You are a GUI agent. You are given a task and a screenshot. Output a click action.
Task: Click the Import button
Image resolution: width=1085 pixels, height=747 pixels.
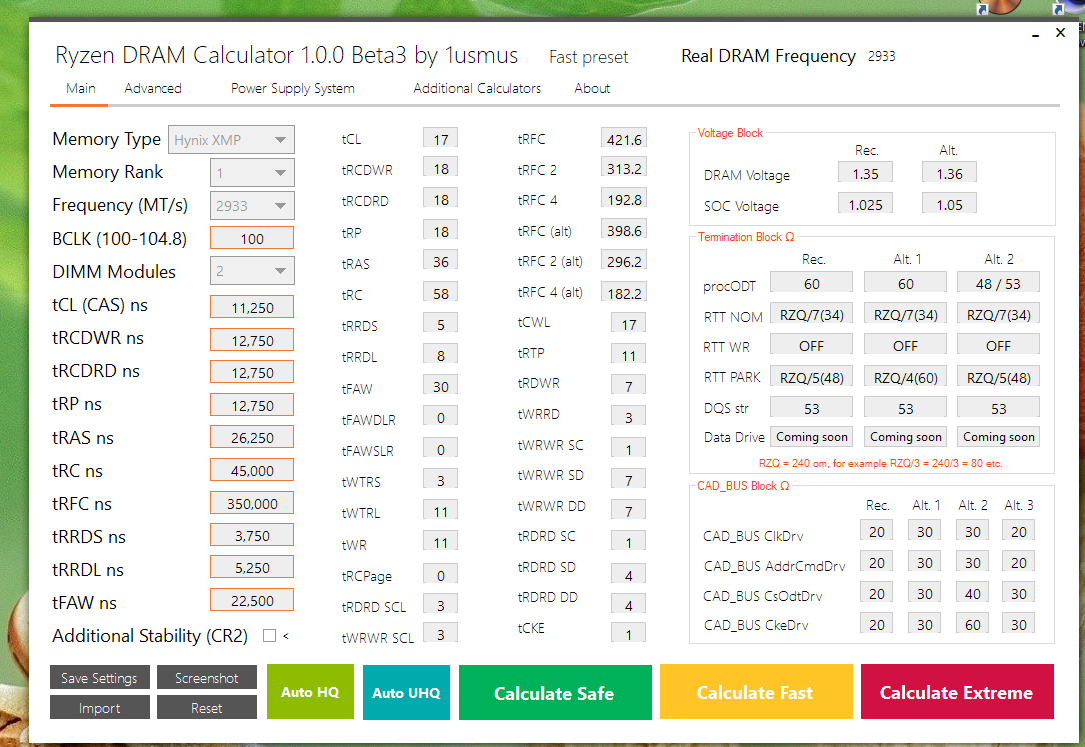pyautogui.click(x=100, y=708)
